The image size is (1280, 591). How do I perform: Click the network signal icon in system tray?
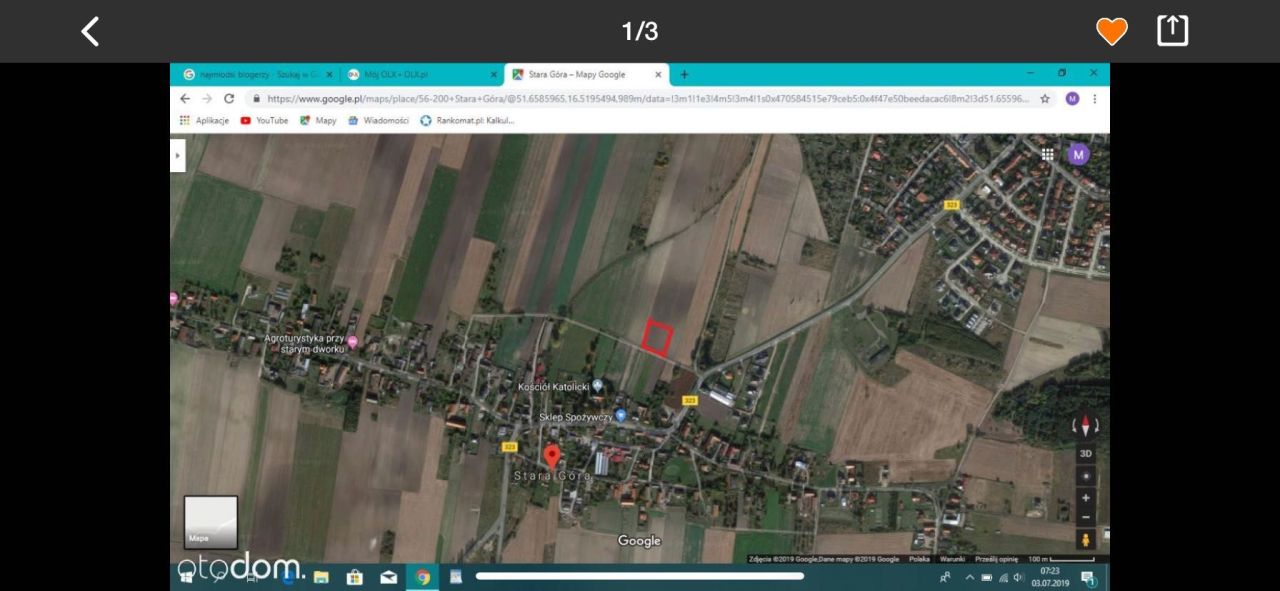point(1005,577)
